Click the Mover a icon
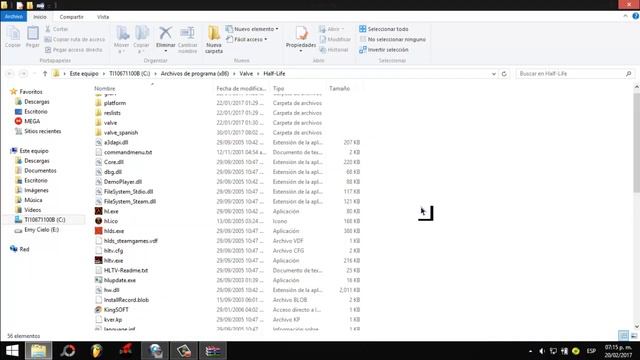 122,39
